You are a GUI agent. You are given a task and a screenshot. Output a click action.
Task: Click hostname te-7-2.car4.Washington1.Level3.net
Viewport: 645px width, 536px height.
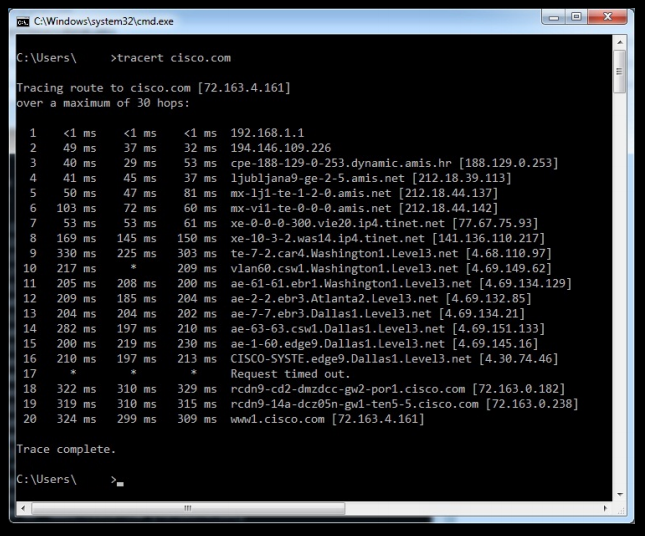click(344, 253)
